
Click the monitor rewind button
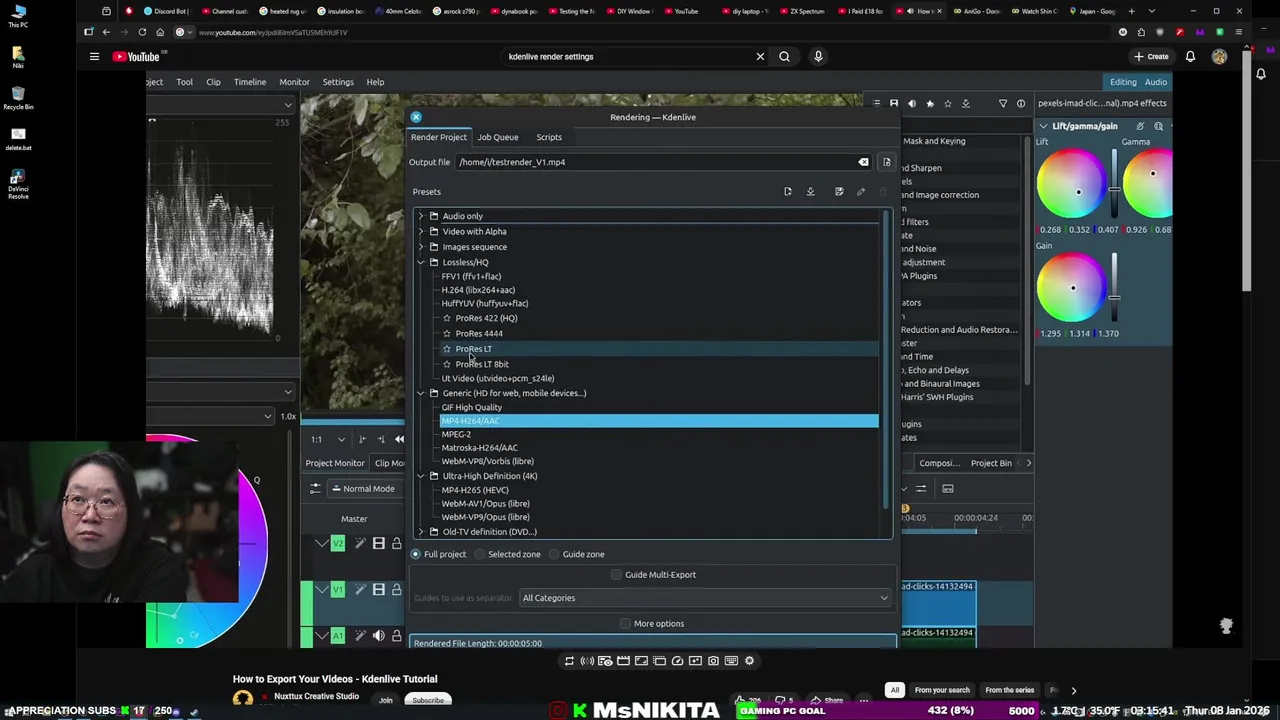coord(399,439)
